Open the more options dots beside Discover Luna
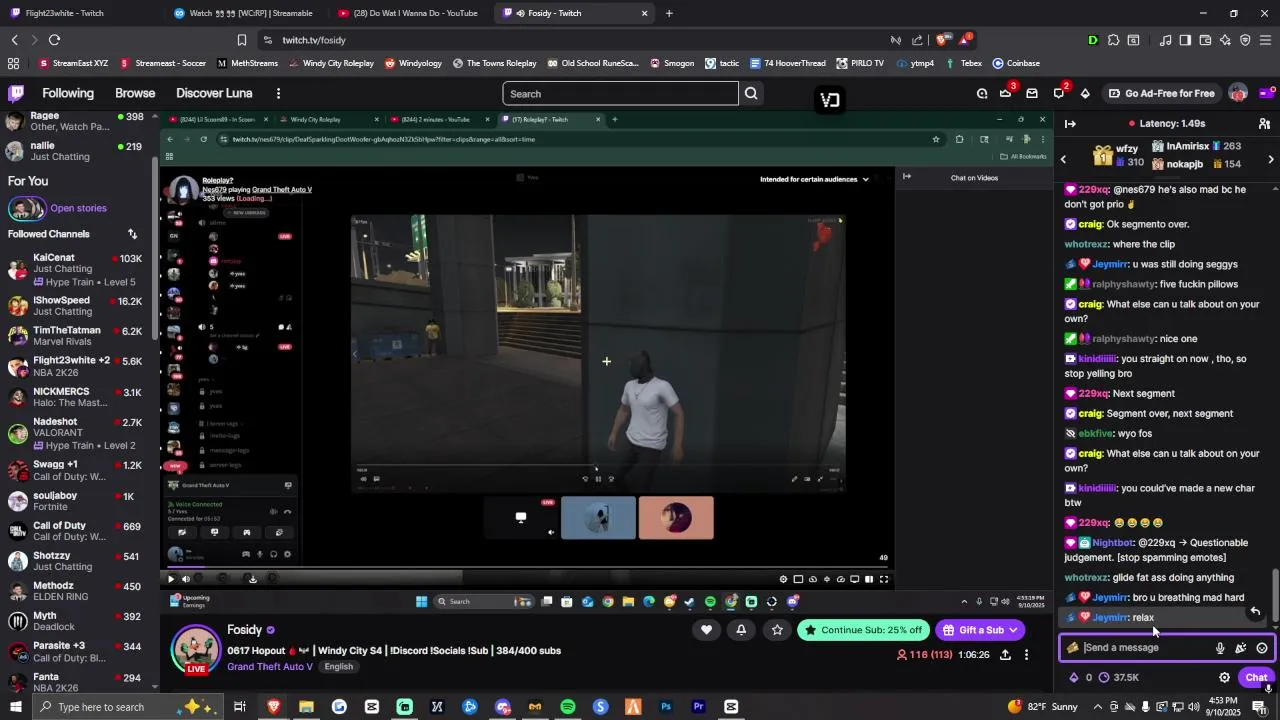The height and width of the screenshot is (720, 1280). 278,93
